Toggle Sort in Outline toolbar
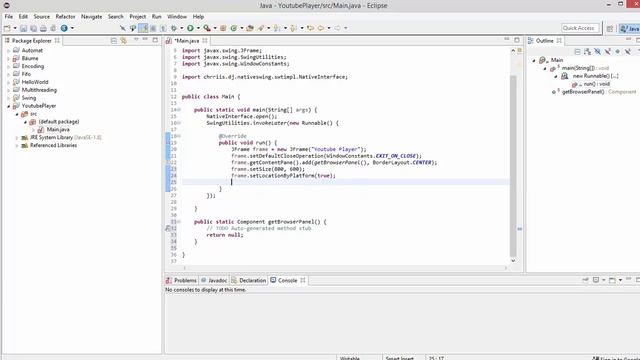Screen dimensions: 640x360 click(587, 51)
